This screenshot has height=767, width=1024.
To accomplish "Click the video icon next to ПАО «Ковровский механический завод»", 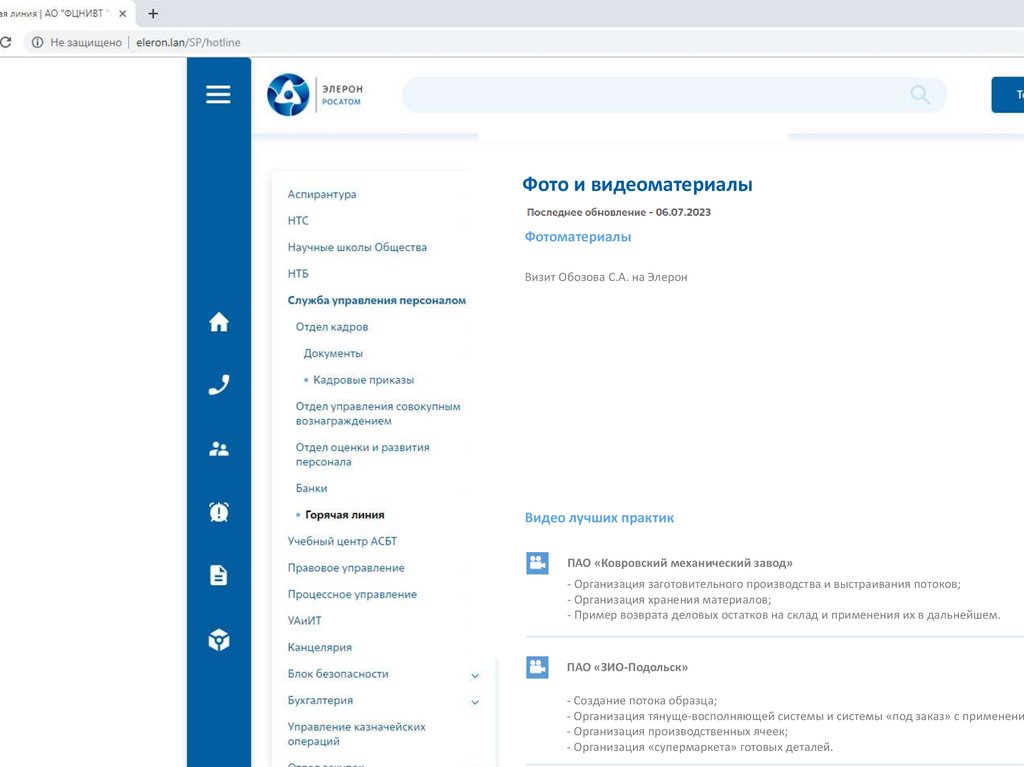I will (537, 562).
